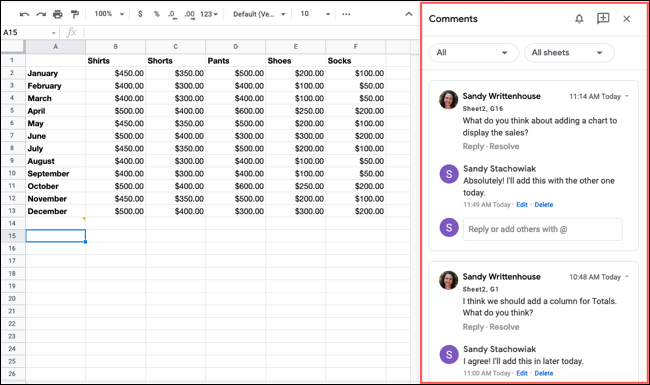650x385 pixels.
Task: Open more toolbar options ellipsis
Action: click(x=346, y=14)
